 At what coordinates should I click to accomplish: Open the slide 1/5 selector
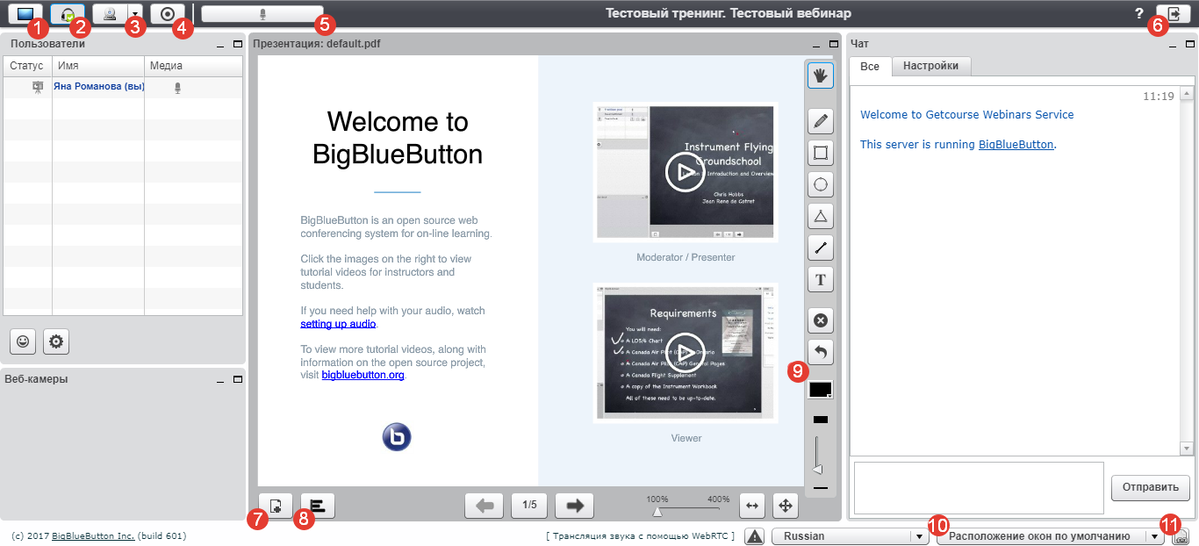point(529,505)
